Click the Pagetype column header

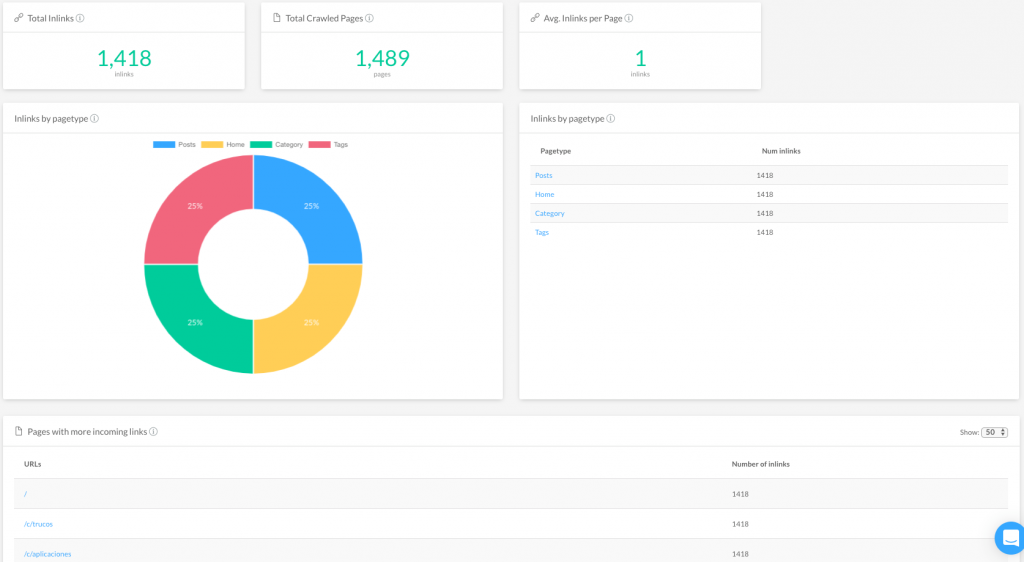[x=556, y=151]
